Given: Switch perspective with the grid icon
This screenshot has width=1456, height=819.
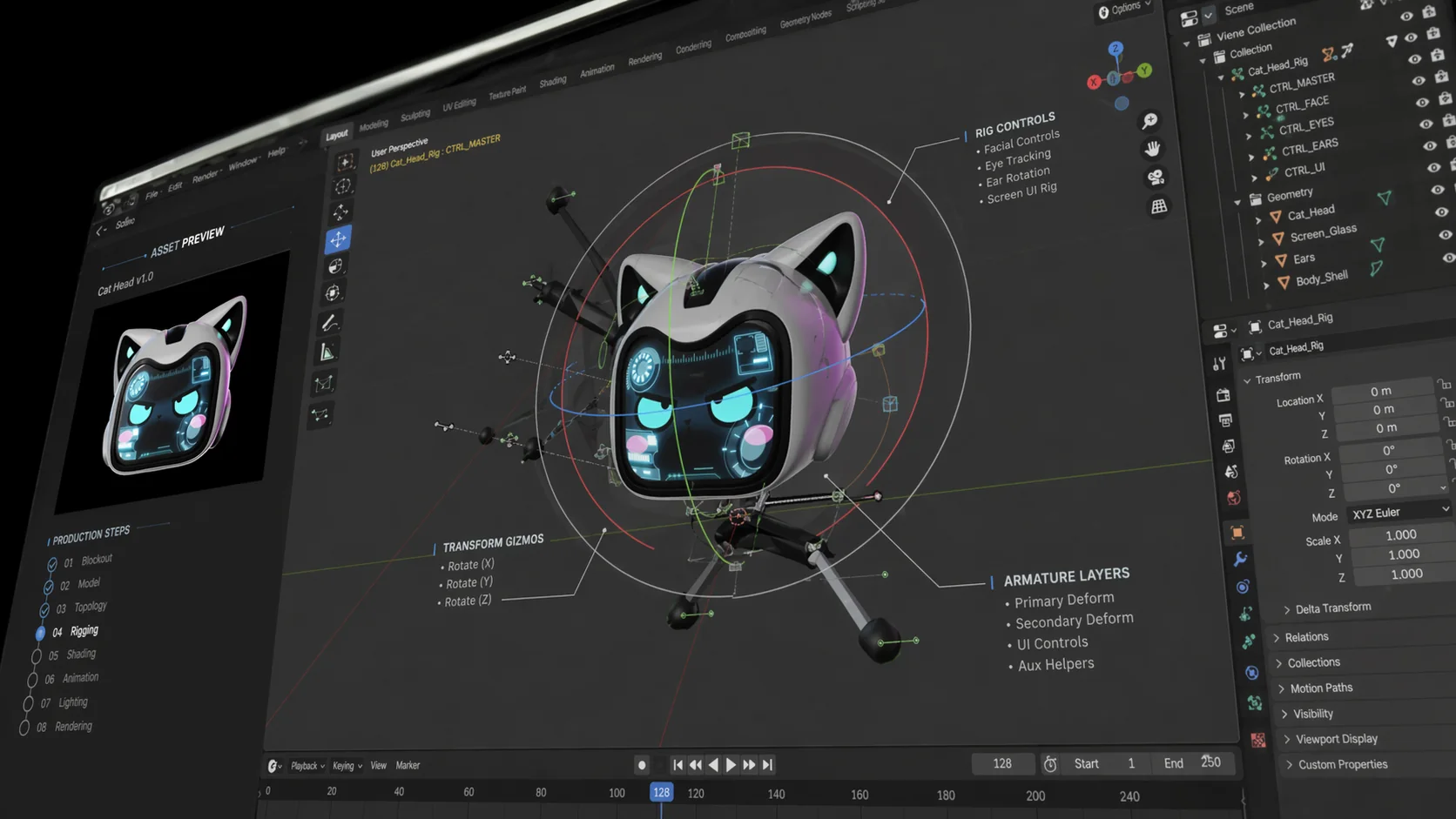Looking at the screenshot, I should point(1159,206).
